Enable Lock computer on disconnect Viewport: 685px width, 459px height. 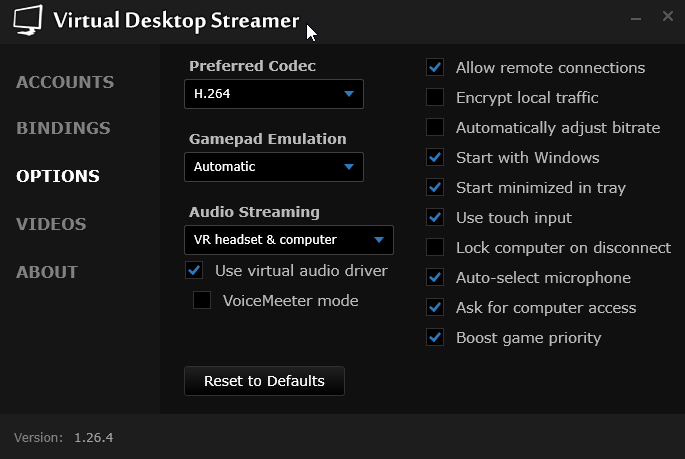(435, 247)
